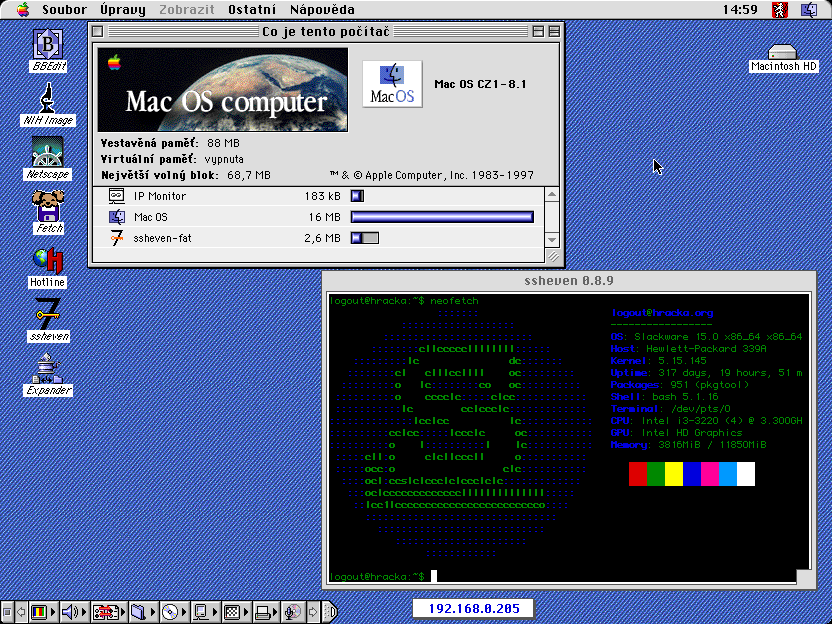
Task: Click the Expander desktop icon
Action: tap(47, 368)
